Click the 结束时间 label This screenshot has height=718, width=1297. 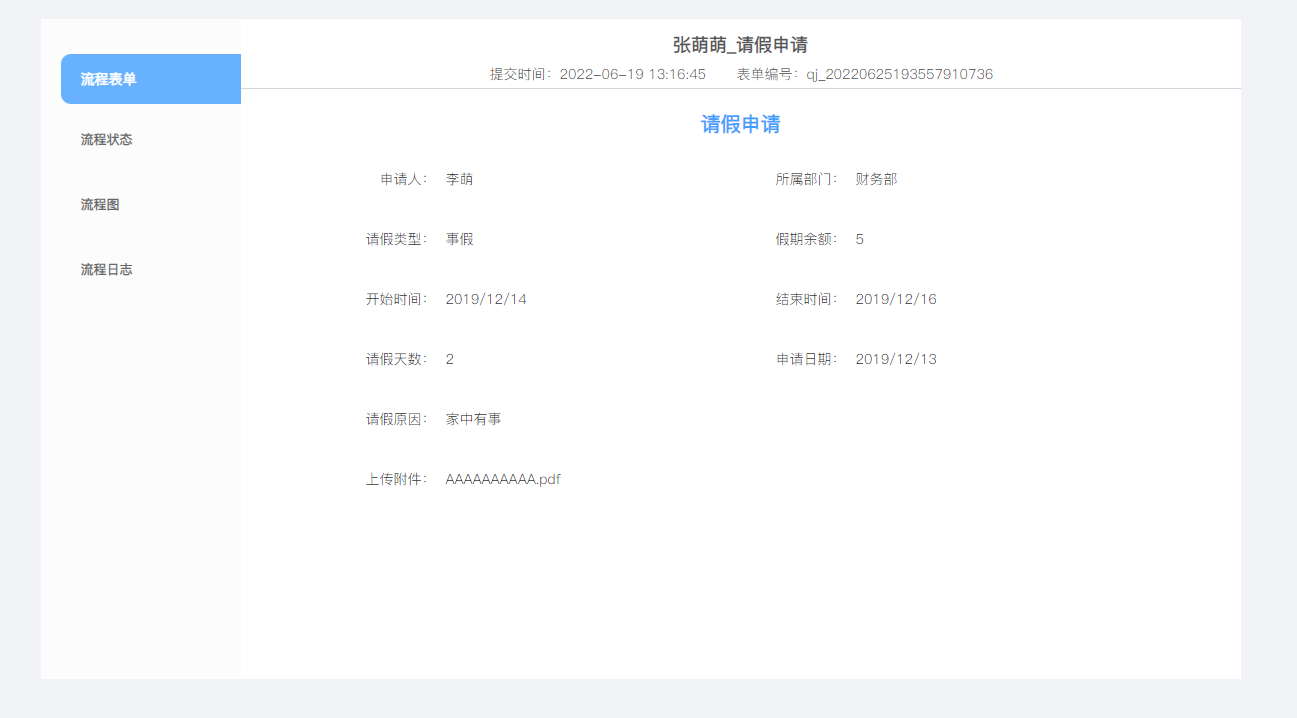pos(807,299)
